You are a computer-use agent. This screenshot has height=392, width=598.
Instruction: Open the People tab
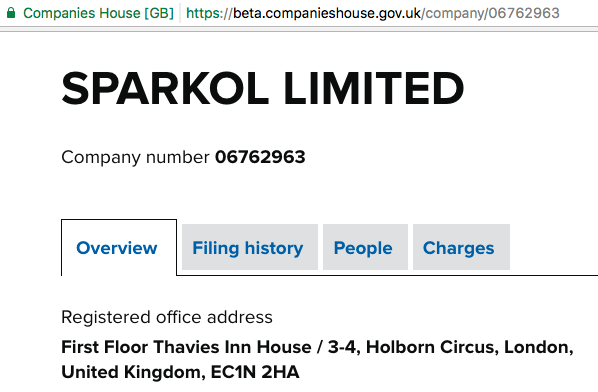[x=365, y=247]
